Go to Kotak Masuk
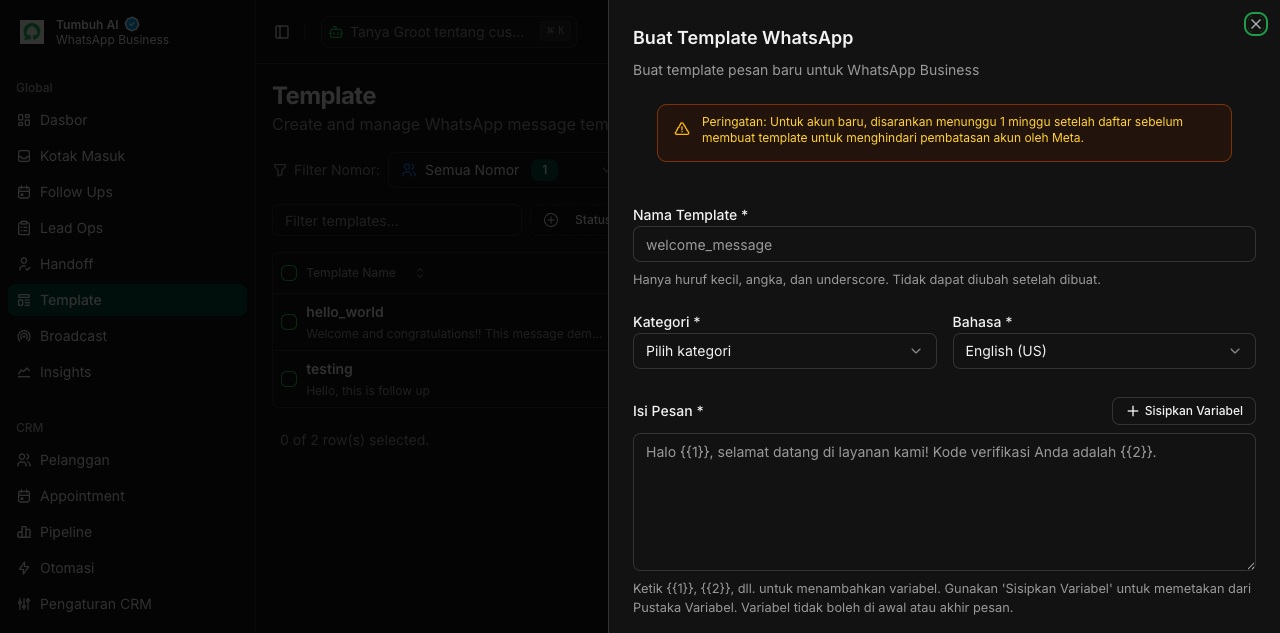This screenshot has height=633, width=1280. (x=127, y=156)
